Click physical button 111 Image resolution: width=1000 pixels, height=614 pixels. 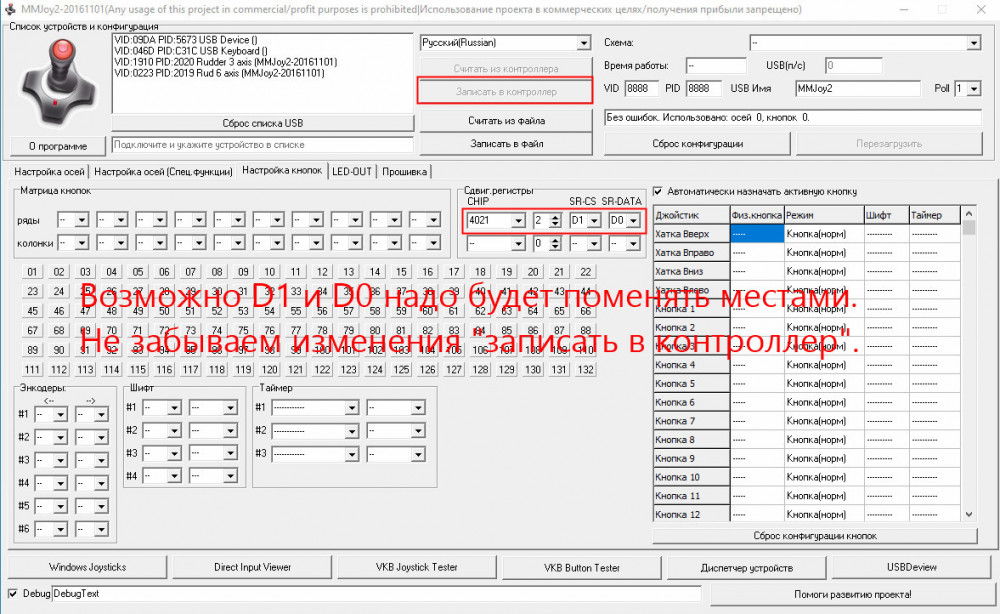point(32,370)
